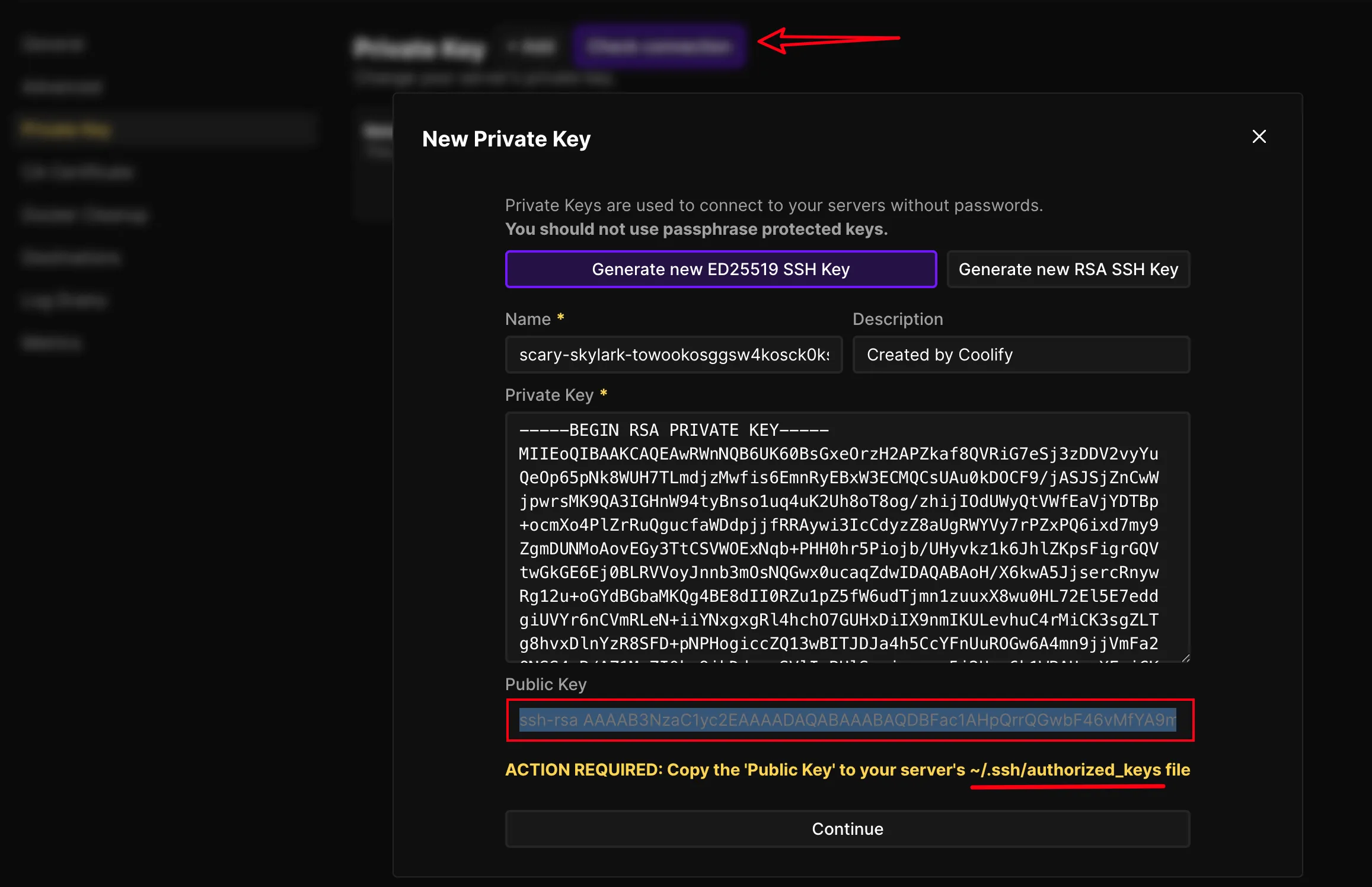Click Continue to save the key
The image size is (1372, 887).
[x=847, y=829]
